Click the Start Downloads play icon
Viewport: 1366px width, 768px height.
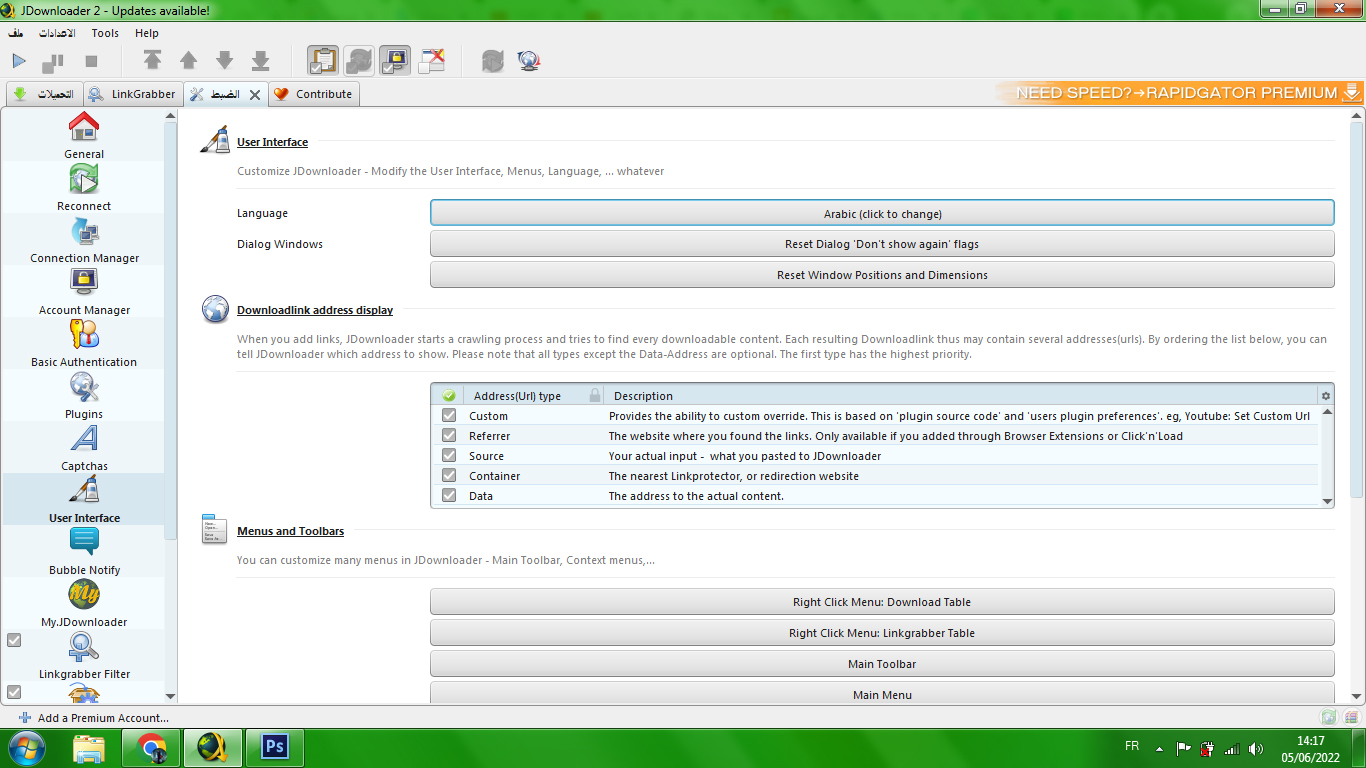point(19,61)
